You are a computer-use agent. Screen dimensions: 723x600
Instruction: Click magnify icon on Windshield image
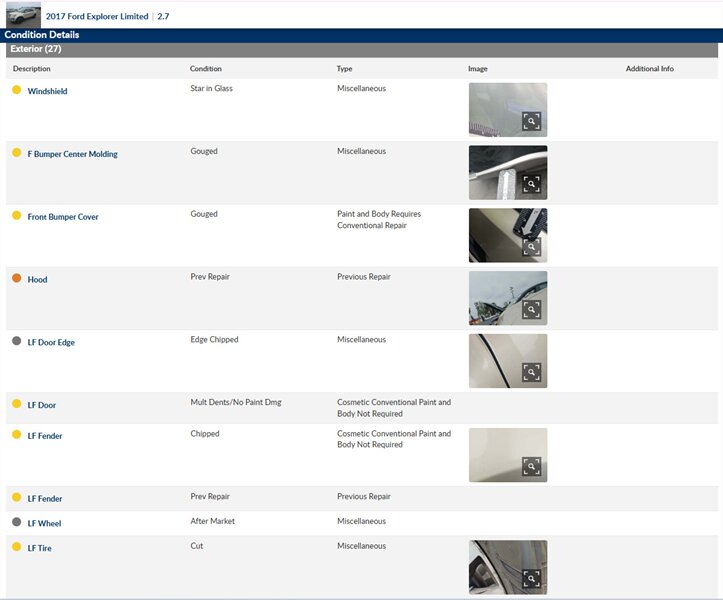coord(531,121)
